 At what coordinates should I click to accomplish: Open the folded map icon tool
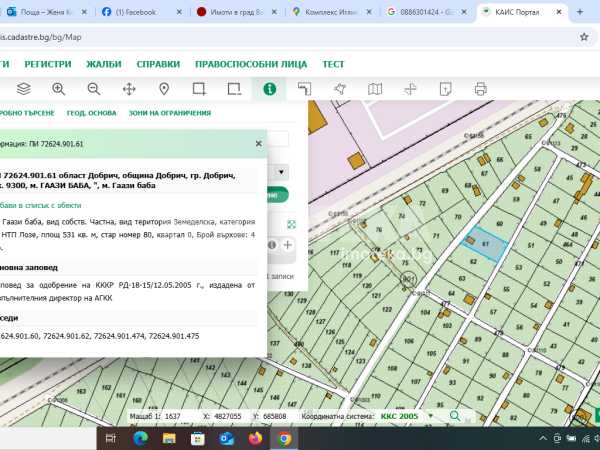(x=375, y=89)
